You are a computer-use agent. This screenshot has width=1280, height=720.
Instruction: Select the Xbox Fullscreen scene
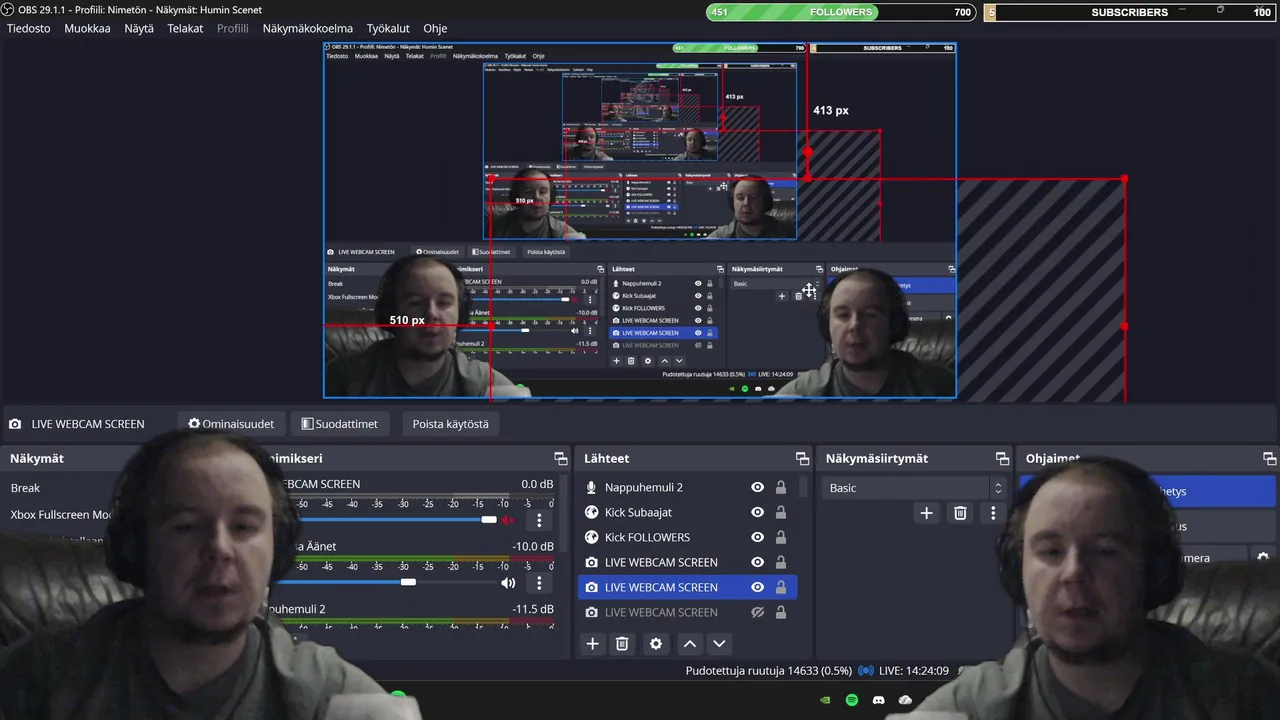point(61,514)
